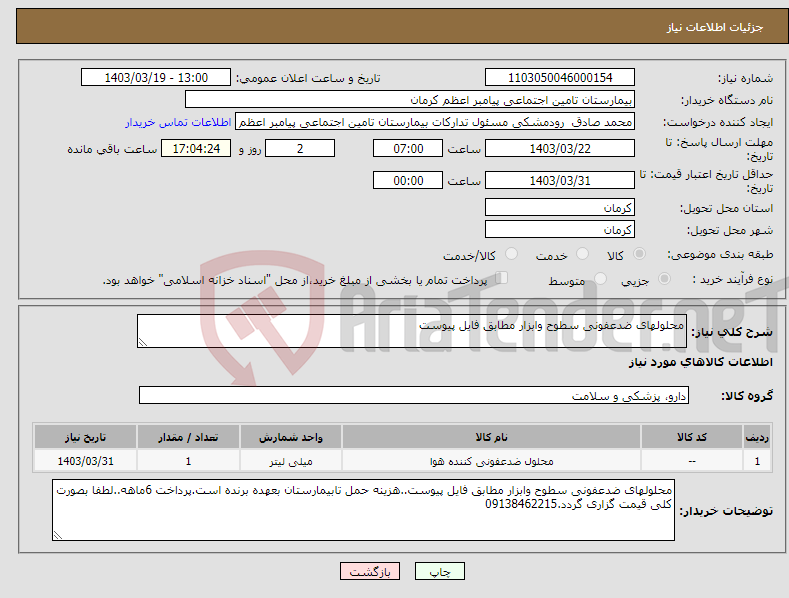Click the گروه کالا field دارو، پزشکی و سلامت
789x598 pixels.
(414, 396)
